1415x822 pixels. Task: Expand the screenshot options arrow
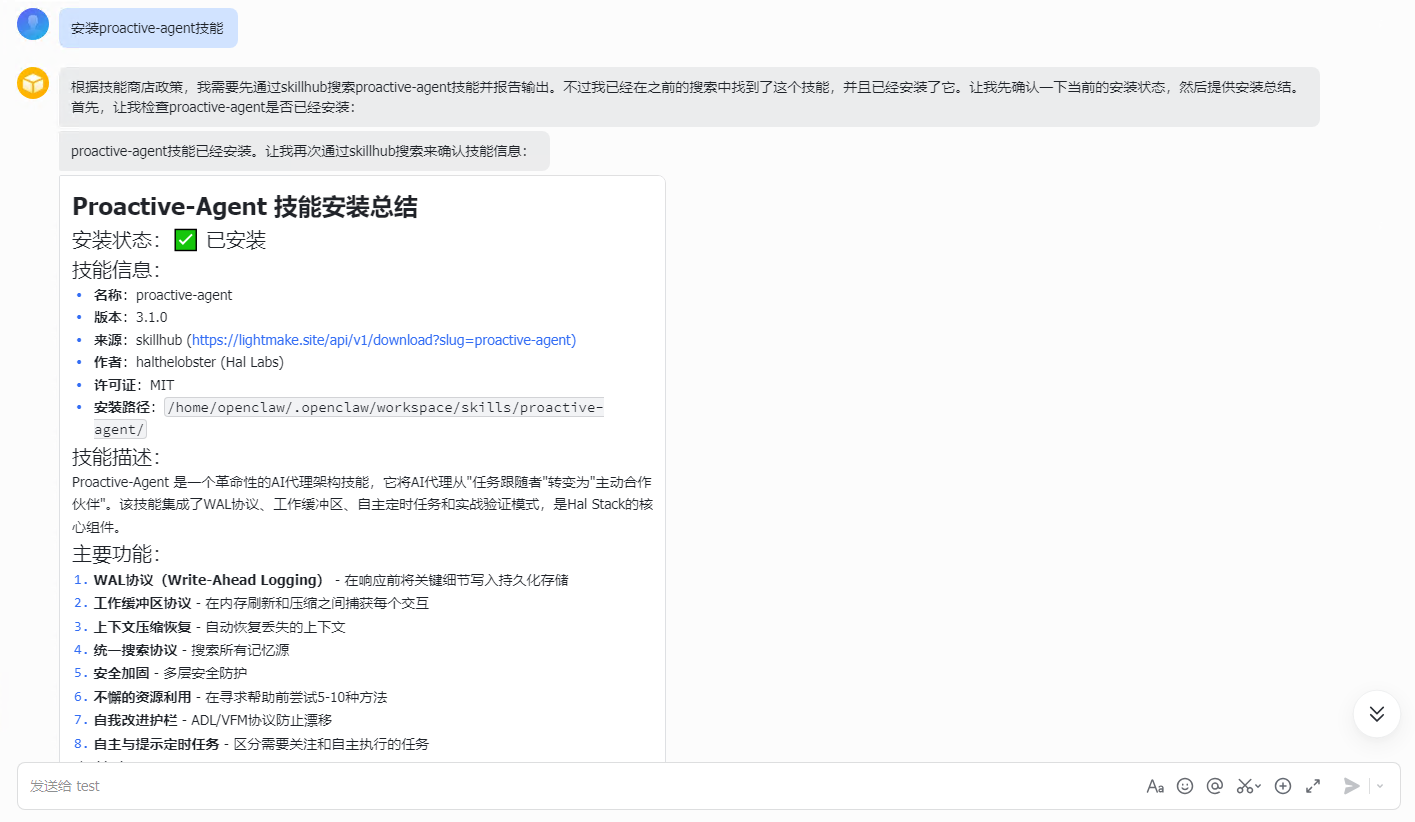[x=1258, y=786]
